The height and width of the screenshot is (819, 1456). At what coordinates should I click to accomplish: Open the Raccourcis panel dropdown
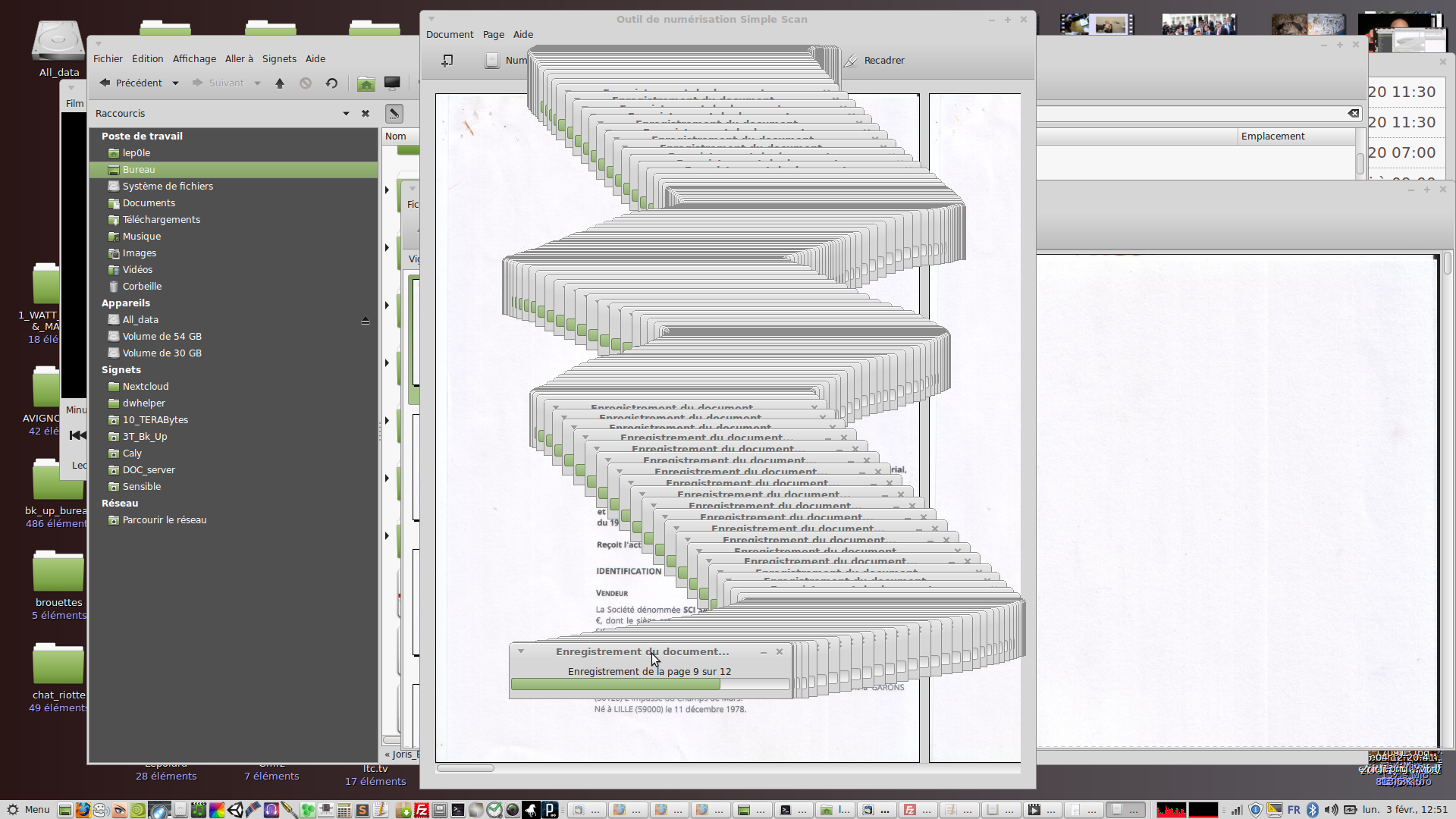coord(346,114)
